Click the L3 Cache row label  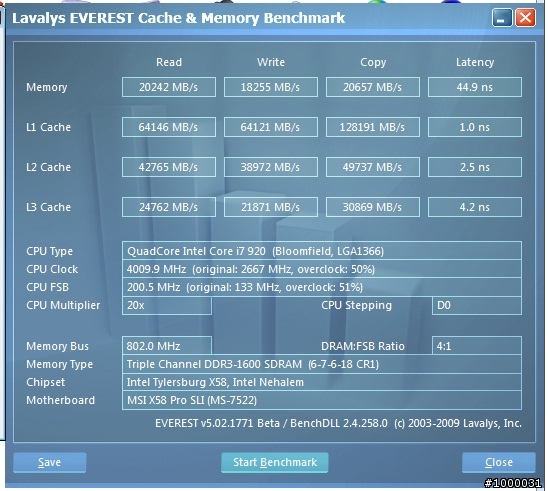48,207
